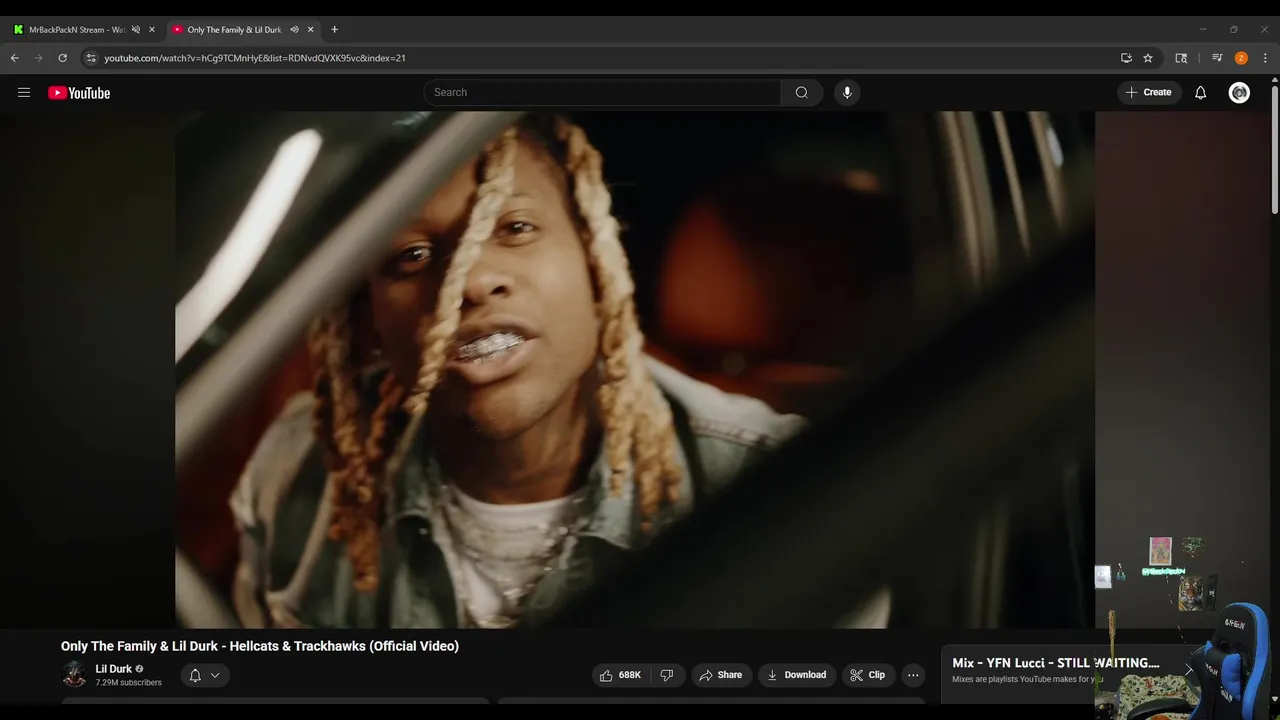Go back in browser history
This screenshot has width=1280, height=720.
14,58
